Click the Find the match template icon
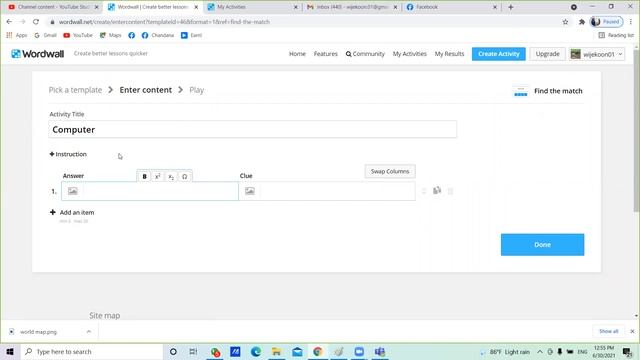This screenshot has height=360, width=640. (x=521, y=91)
